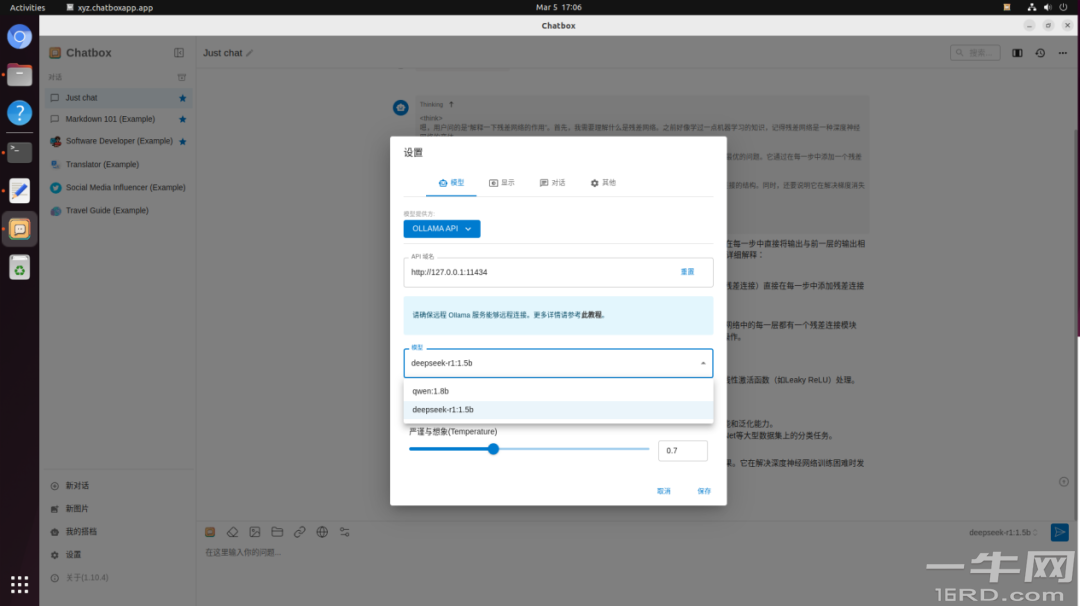Switch to the 模型 settings tab
1080x606 pixels.
[x=451, y=182]
